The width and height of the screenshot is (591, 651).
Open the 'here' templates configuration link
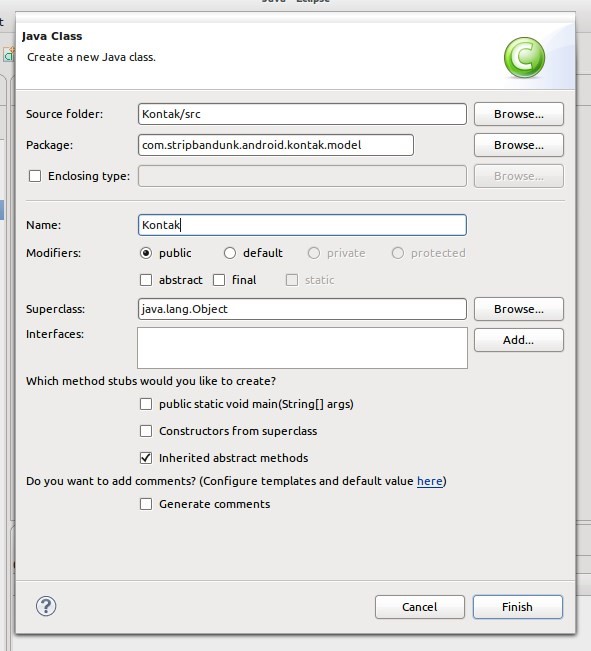429,481
